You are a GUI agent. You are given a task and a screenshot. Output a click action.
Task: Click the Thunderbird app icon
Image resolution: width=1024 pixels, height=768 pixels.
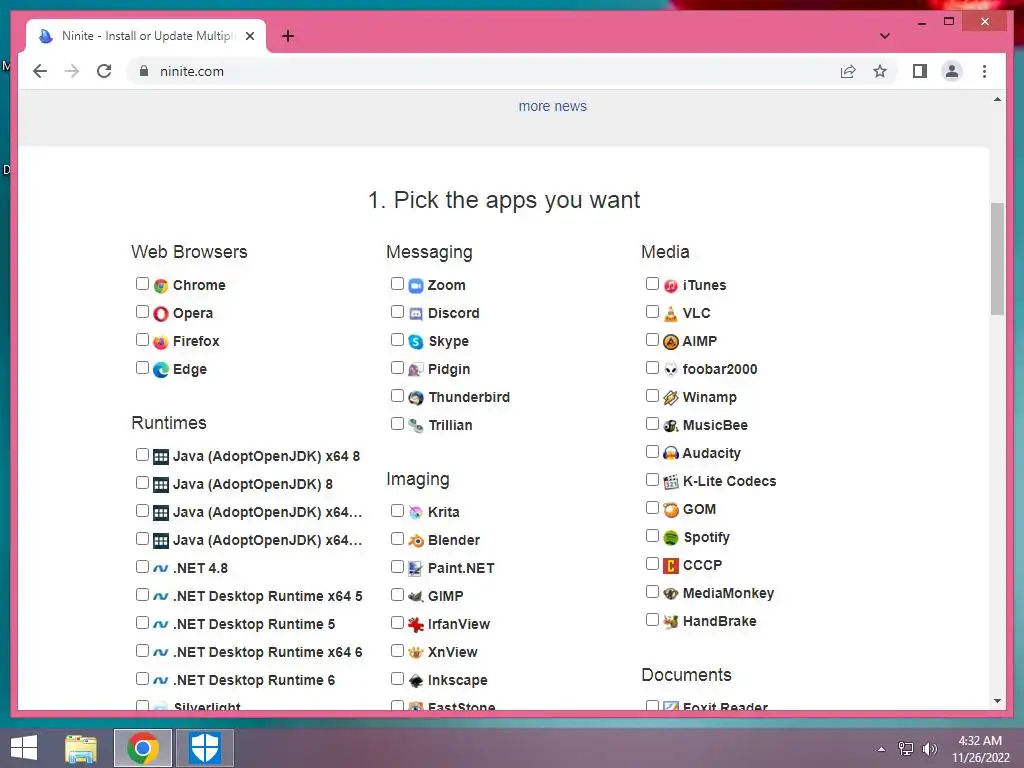pos(416,398)
